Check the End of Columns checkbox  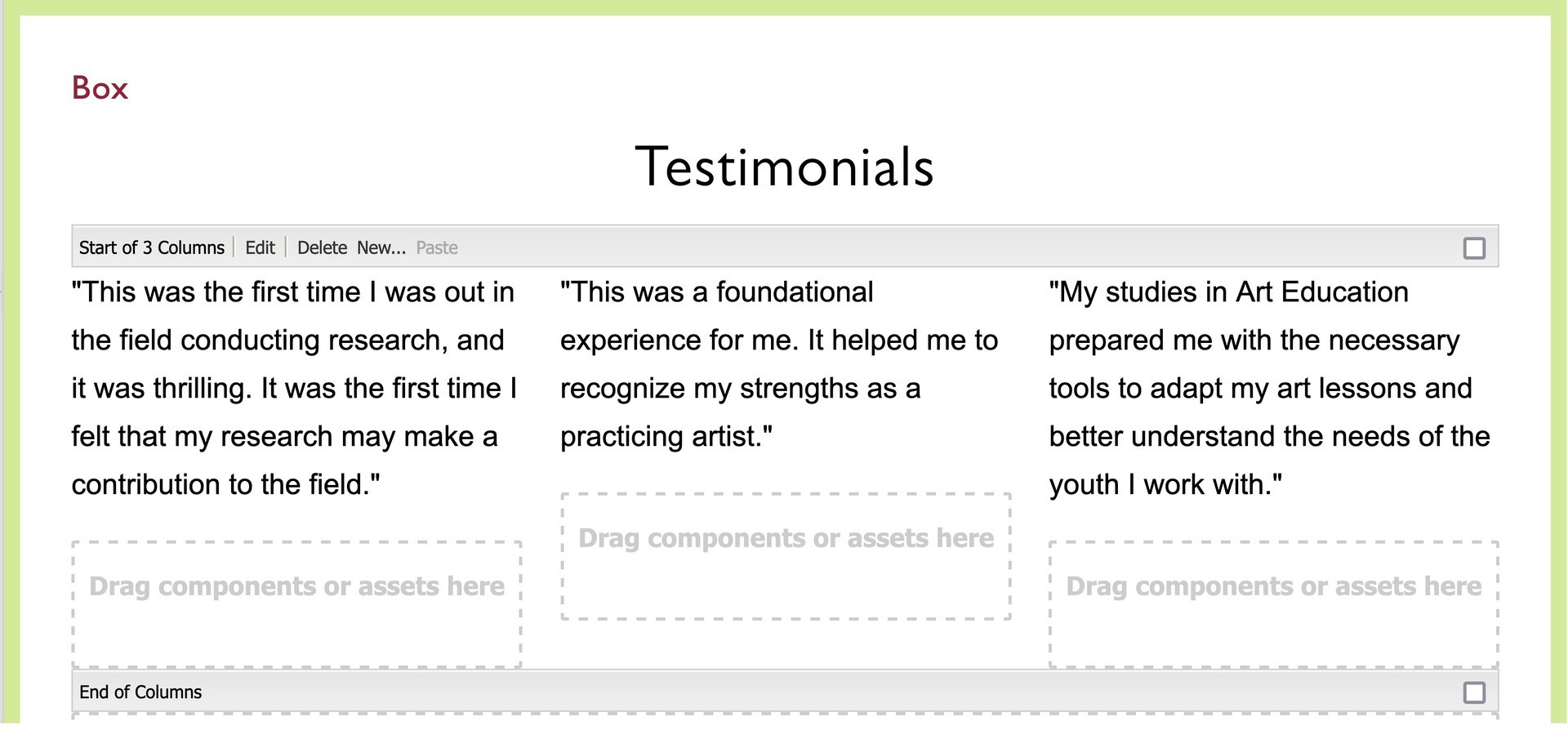(x=1474, y=692)
